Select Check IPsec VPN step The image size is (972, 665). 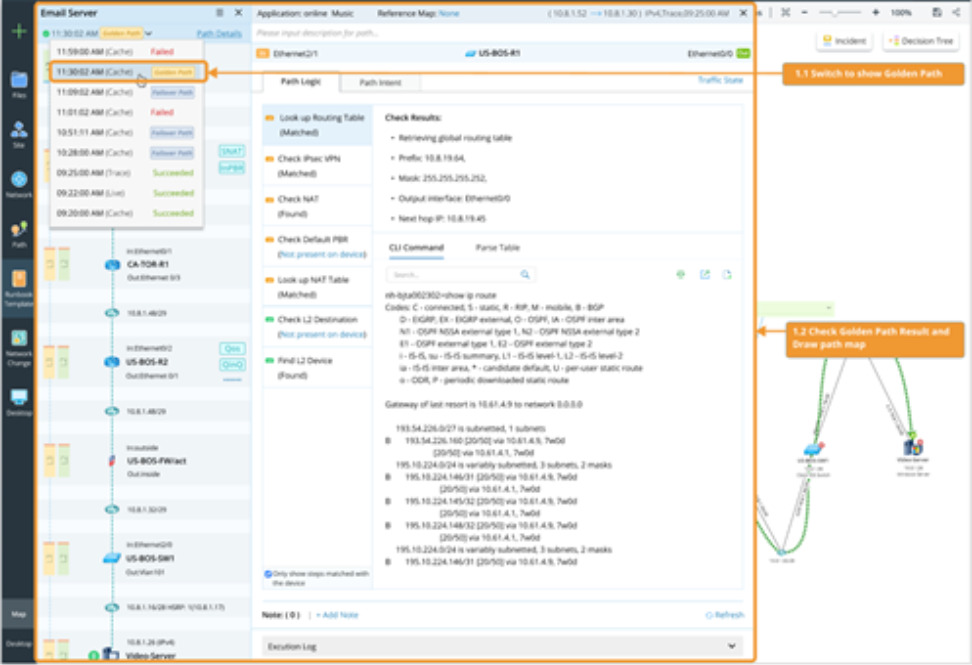tap(317, 166)
